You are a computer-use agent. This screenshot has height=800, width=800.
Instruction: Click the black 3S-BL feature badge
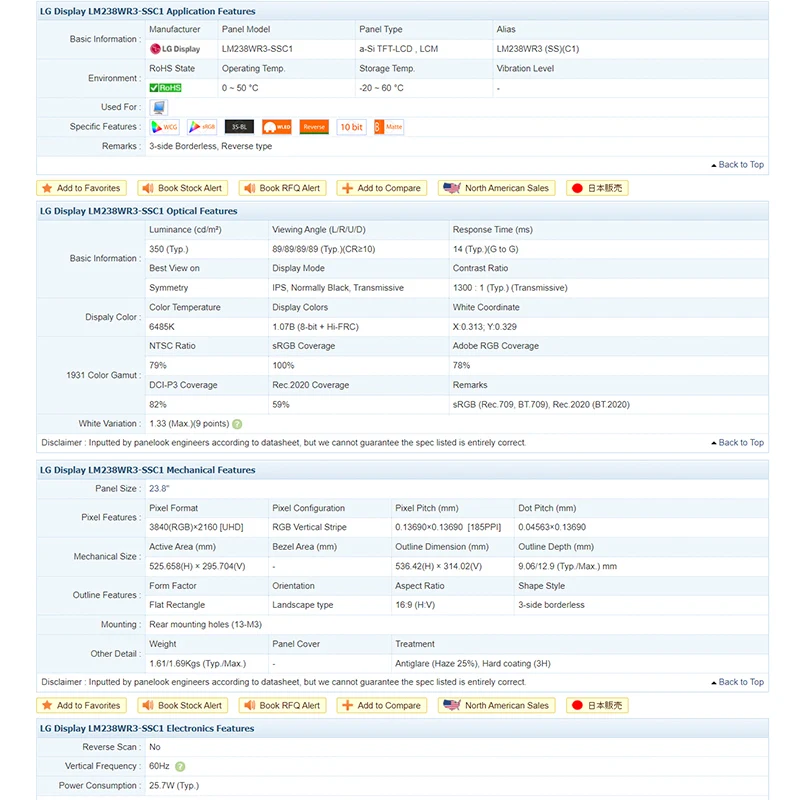(239, 127)
